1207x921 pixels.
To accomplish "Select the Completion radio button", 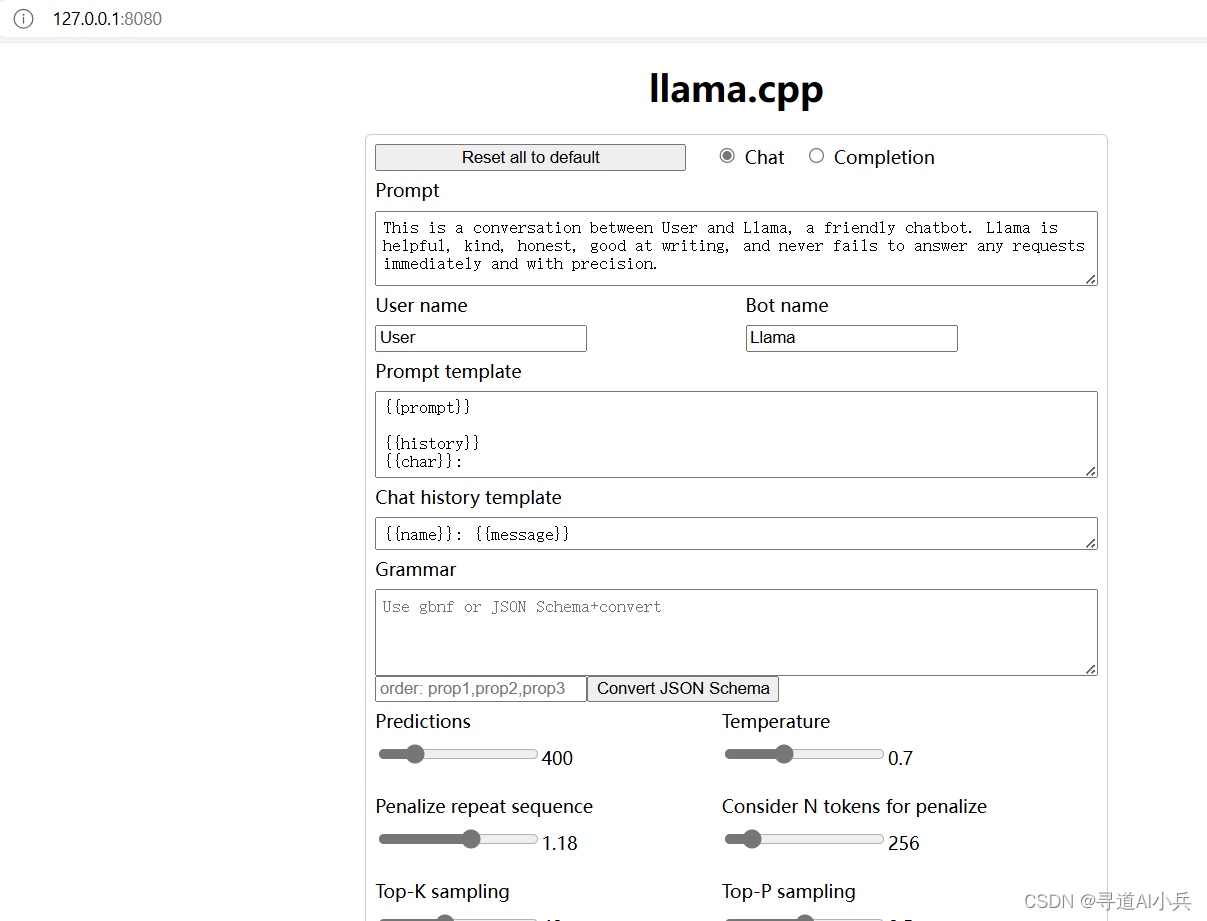I will click(x=816, y=156).
